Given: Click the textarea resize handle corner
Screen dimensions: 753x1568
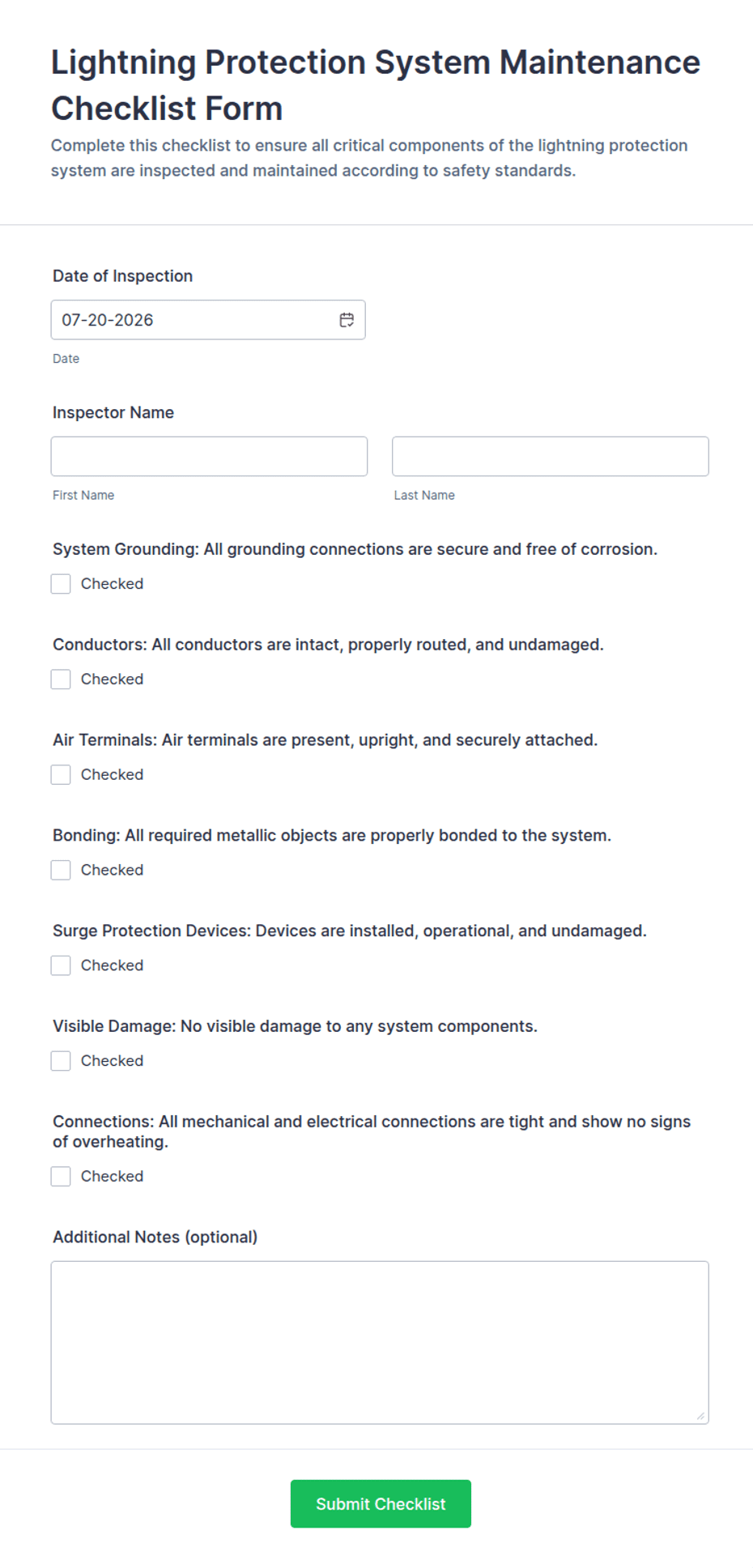Looking at the screenshot, I should pyautogui.click(x=700, y=1416).
